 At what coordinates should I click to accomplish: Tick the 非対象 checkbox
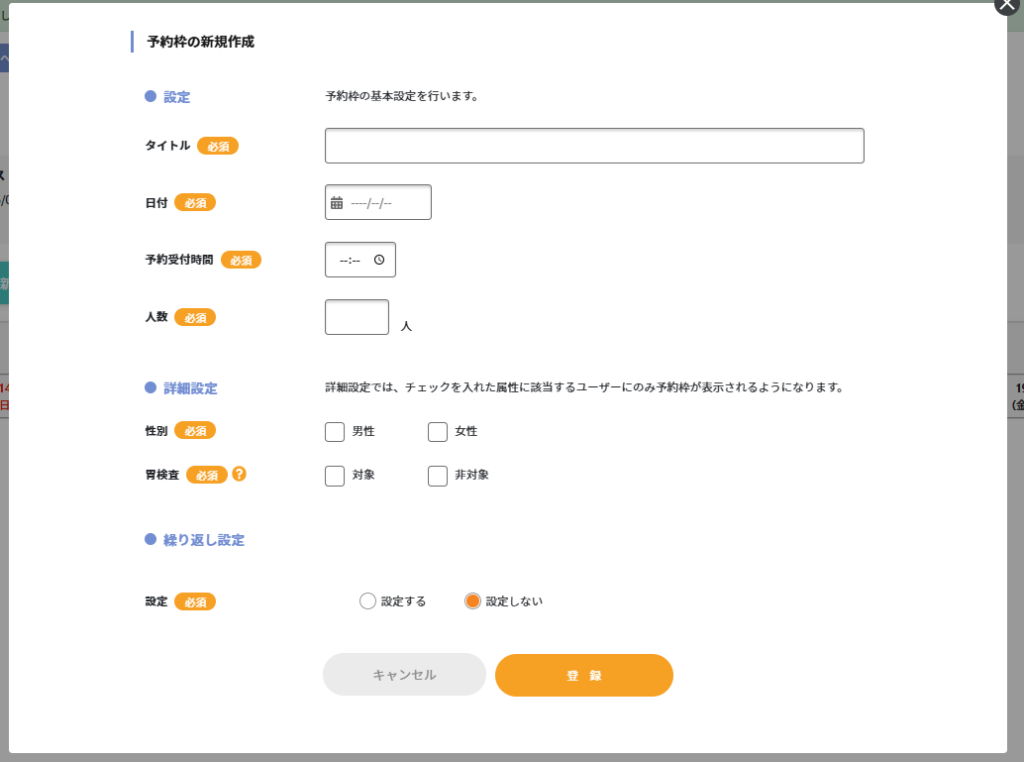[438, 476]
